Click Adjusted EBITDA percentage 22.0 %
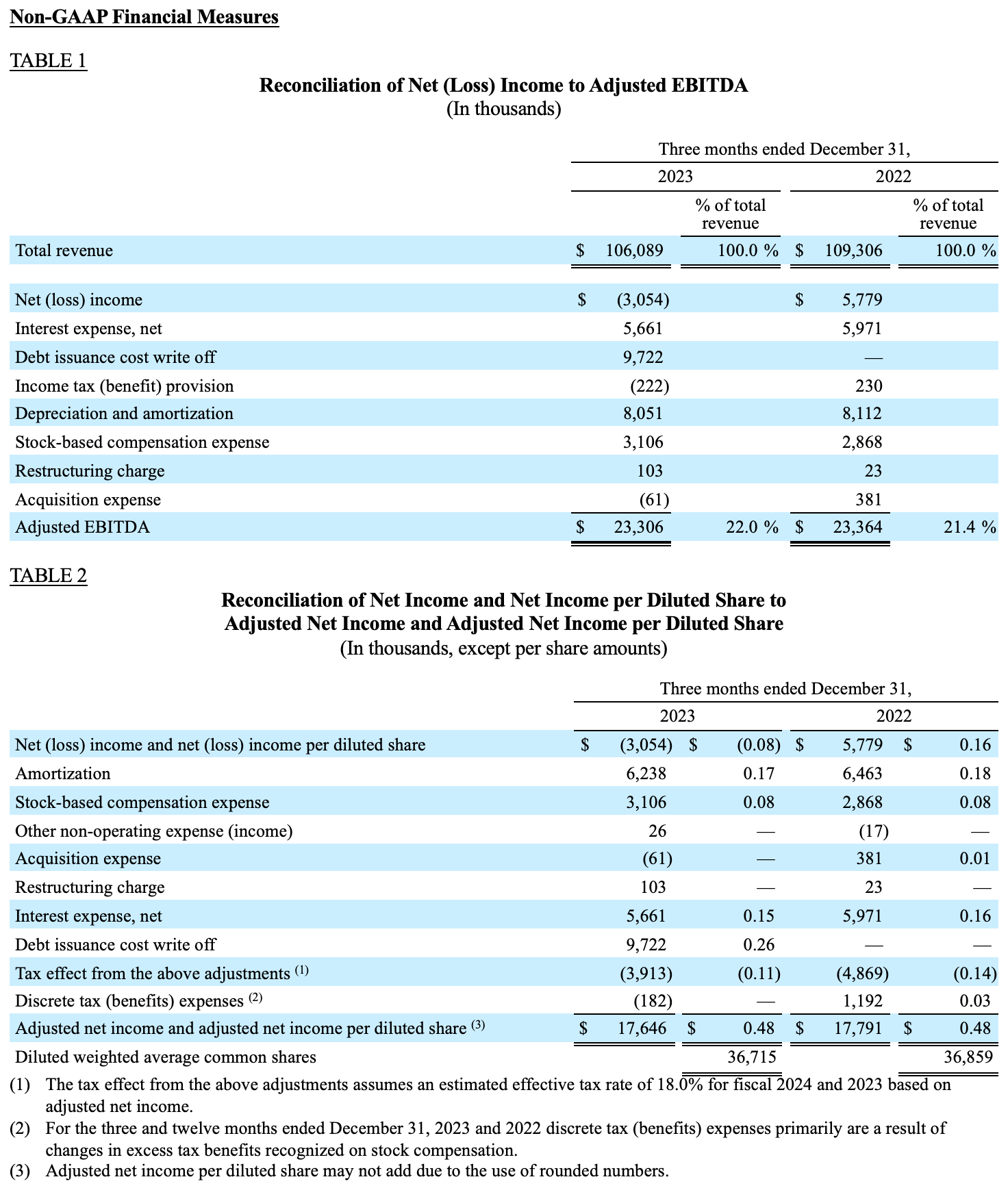Viewport: 1008px width, 1201px height. (x=751, y=527)
